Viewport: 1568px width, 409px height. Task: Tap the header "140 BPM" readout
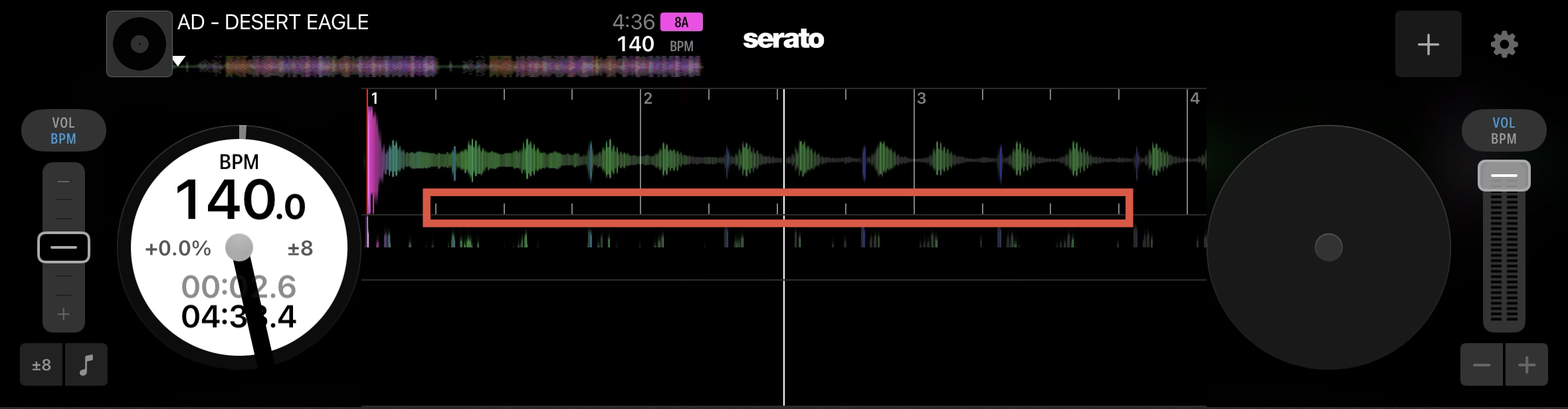coord(655,45)
